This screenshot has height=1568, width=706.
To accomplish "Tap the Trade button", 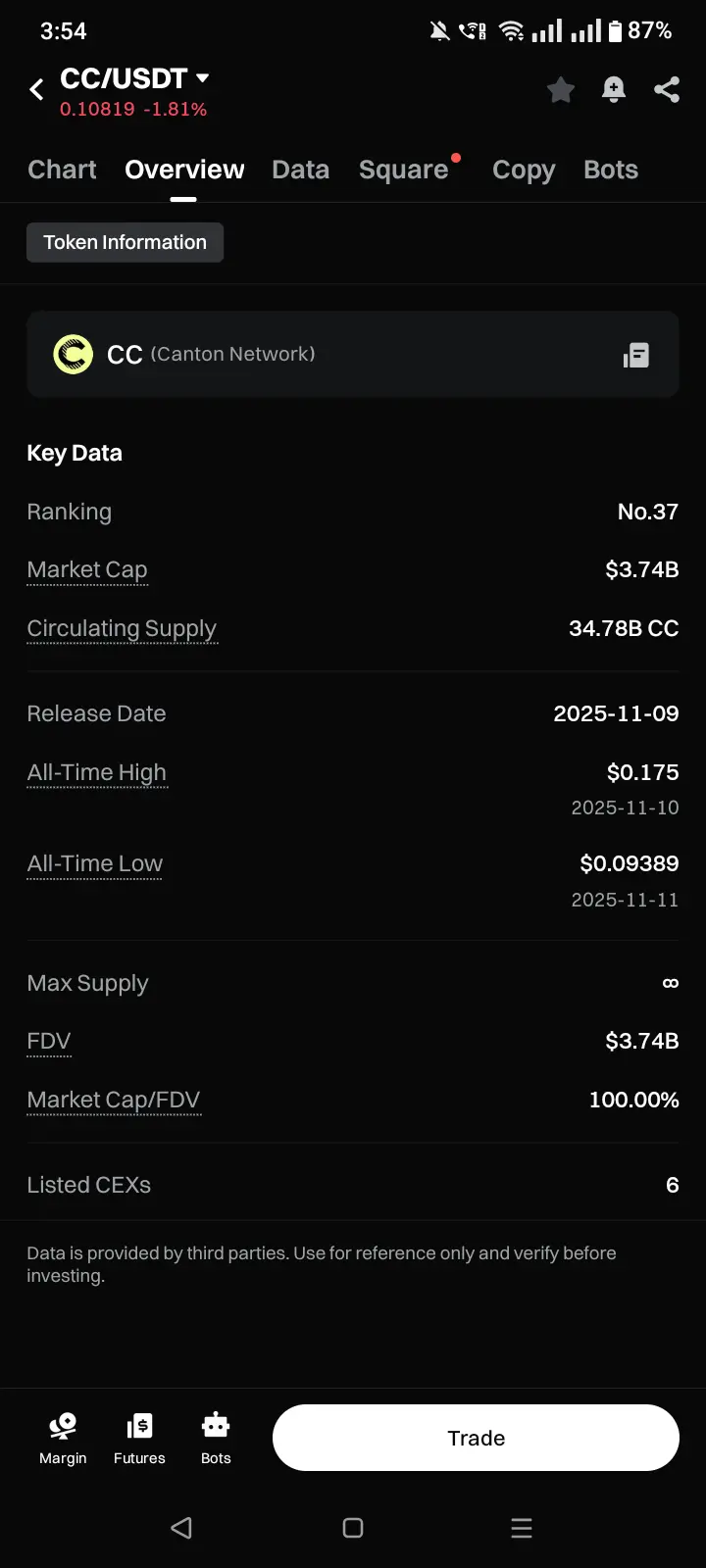I will click(x=477, y=1438).
